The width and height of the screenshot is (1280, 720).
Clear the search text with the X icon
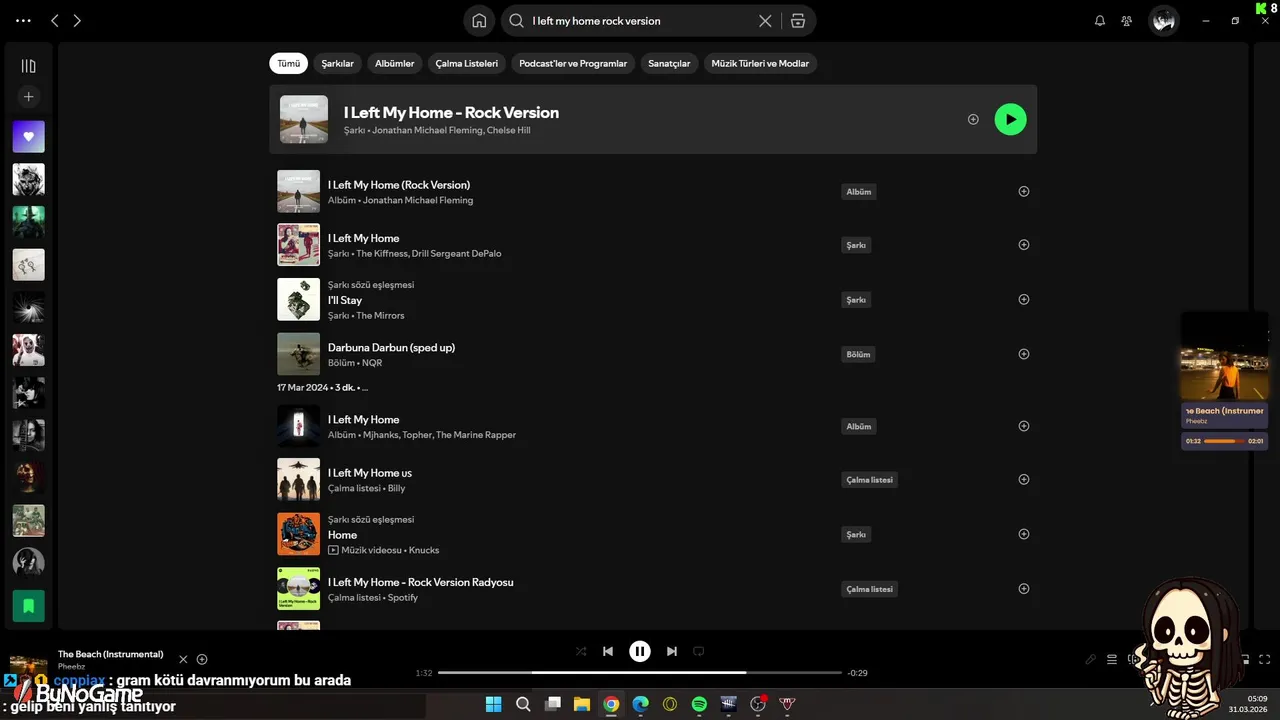(765, 21)
